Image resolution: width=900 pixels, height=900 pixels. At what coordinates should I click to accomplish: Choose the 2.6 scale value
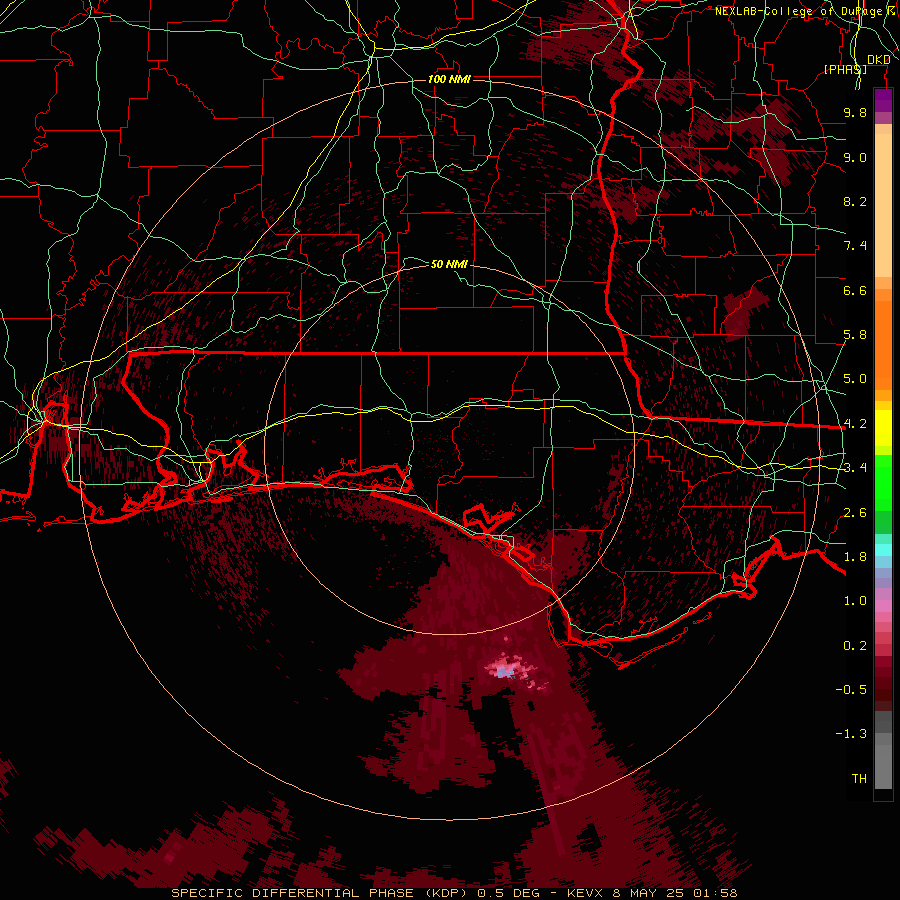point(855,513)
